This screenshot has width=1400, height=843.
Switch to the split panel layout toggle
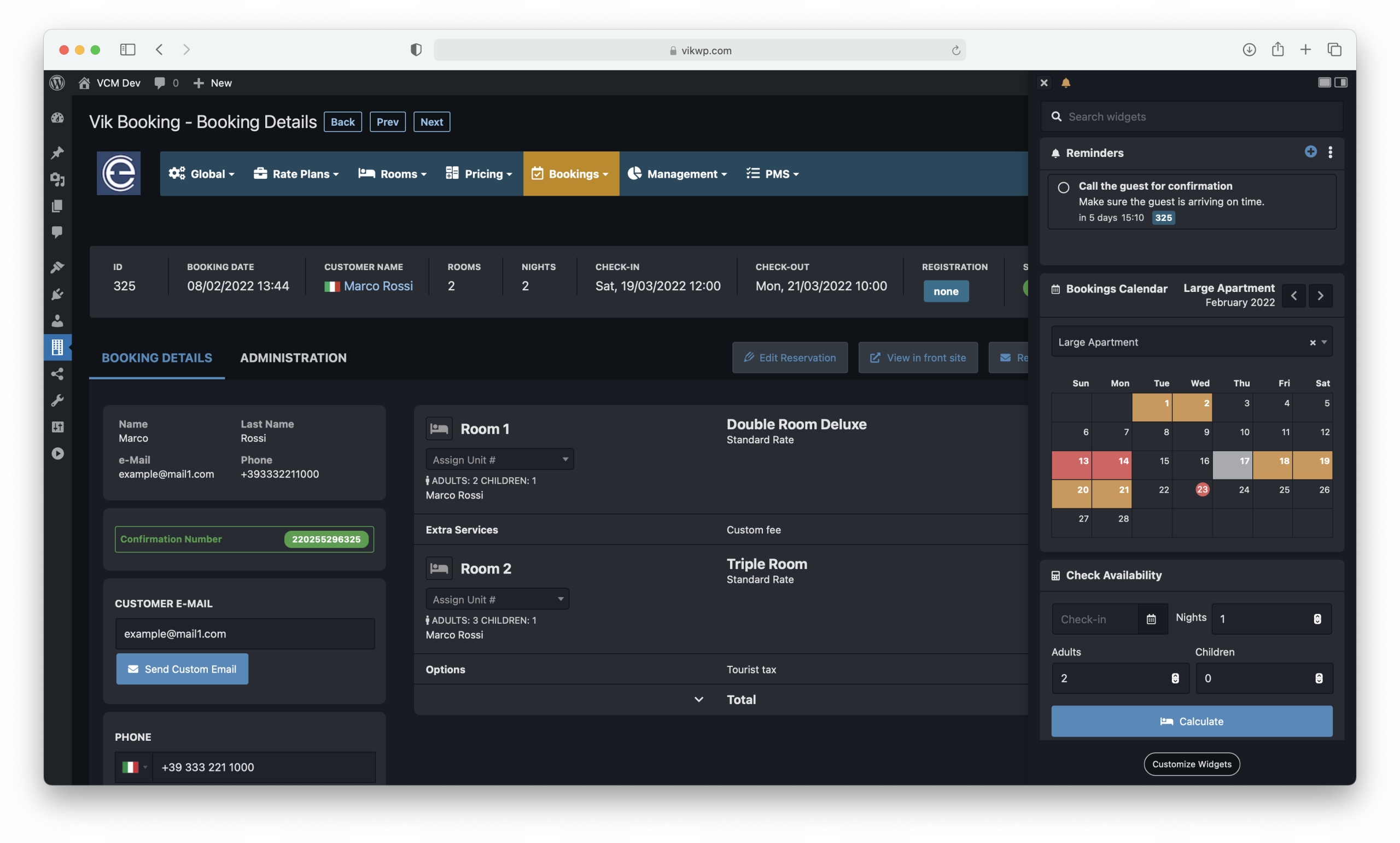click(x=1341, y=83)
